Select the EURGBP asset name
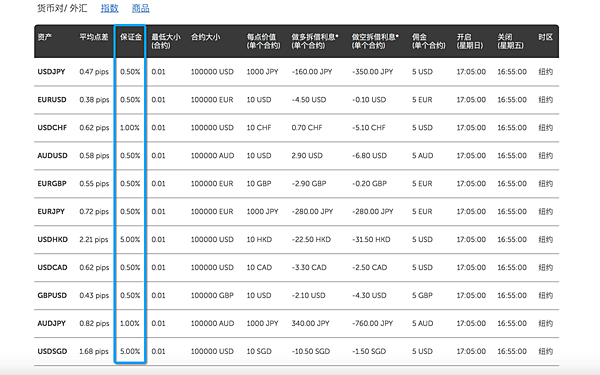The image size is (600, 375). (x=52, y=183)
